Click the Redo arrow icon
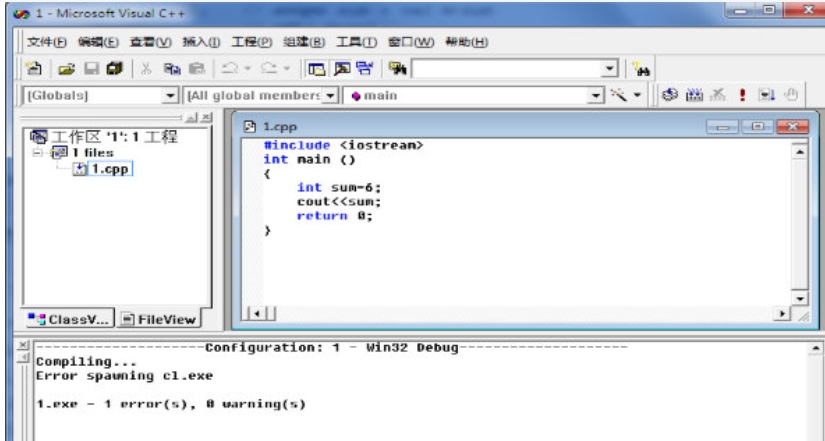Image resolution: width=825 pixels, height=441 pixels. pos(269,68)
